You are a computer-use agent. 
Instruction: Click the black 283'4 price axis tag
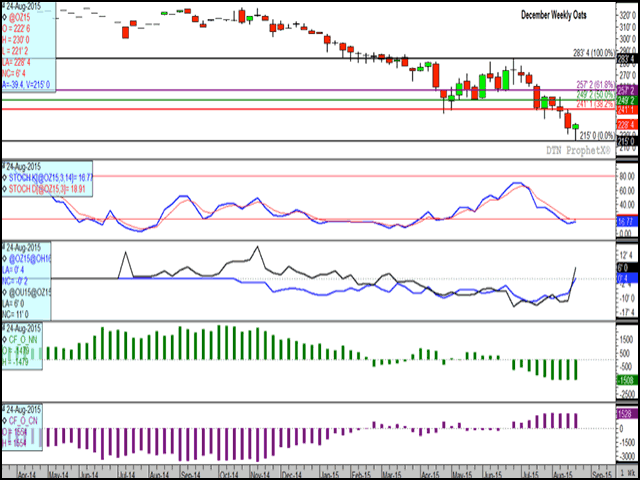click(x=627, y=59)
